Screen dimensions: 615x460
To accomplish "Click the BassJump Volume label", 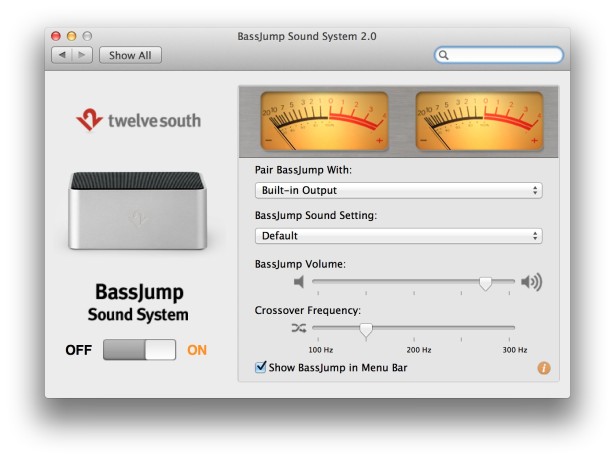I will point(300,264).
